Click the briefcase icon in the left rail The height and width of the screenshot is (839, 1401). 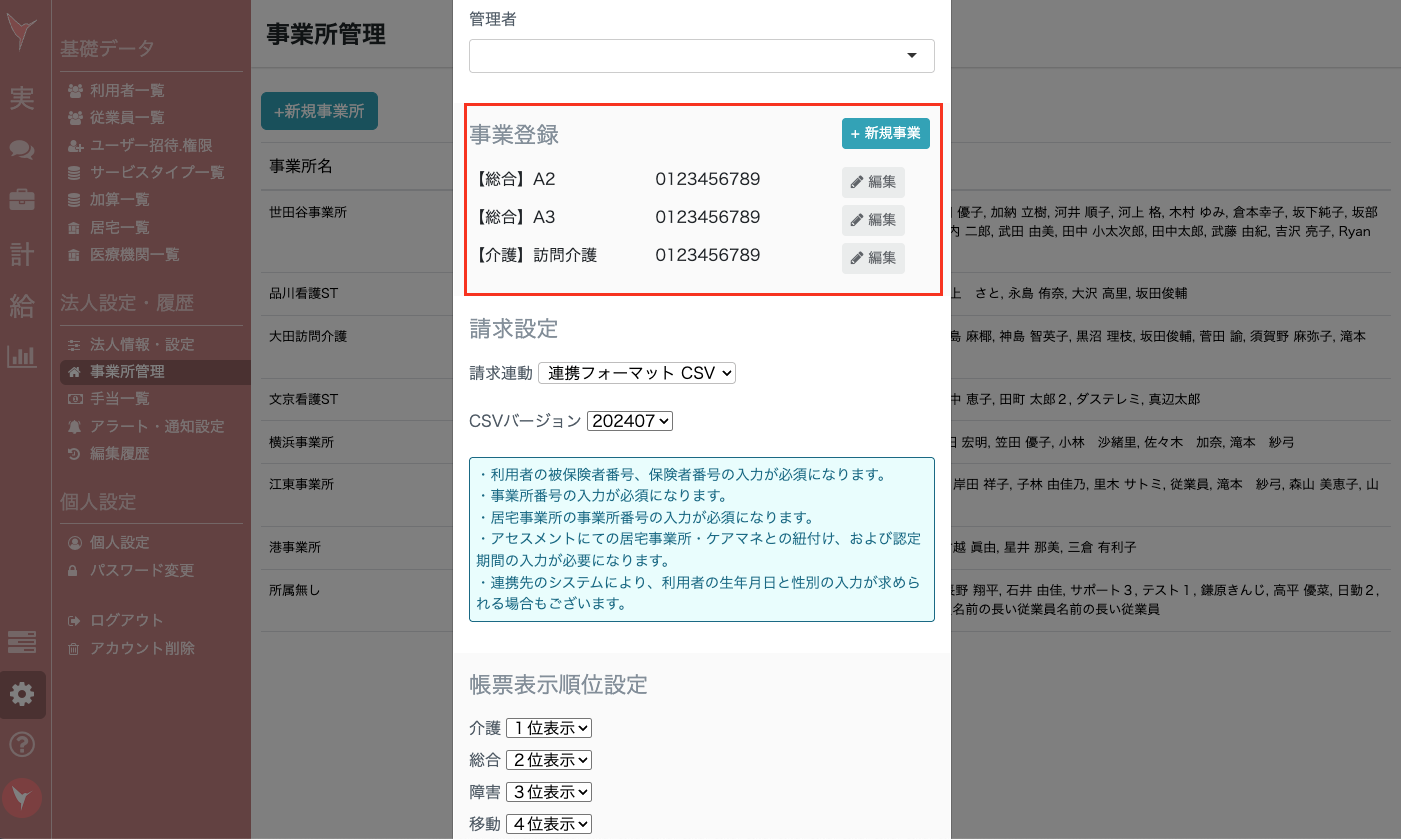[x=22, y=198]
